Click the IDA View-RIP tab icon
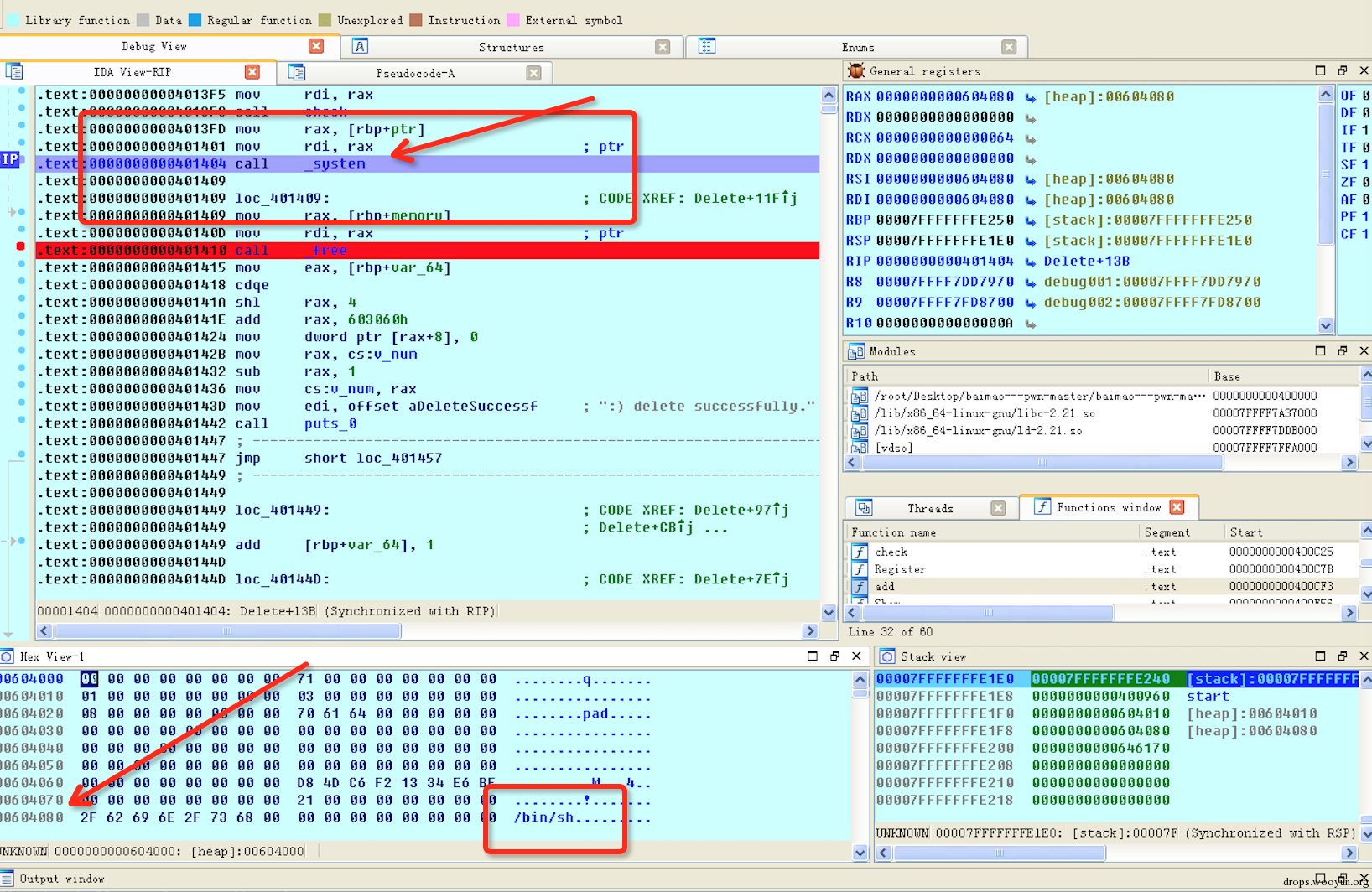Image resolution: width=1372 pixels, height=892 pixels. 14,72
